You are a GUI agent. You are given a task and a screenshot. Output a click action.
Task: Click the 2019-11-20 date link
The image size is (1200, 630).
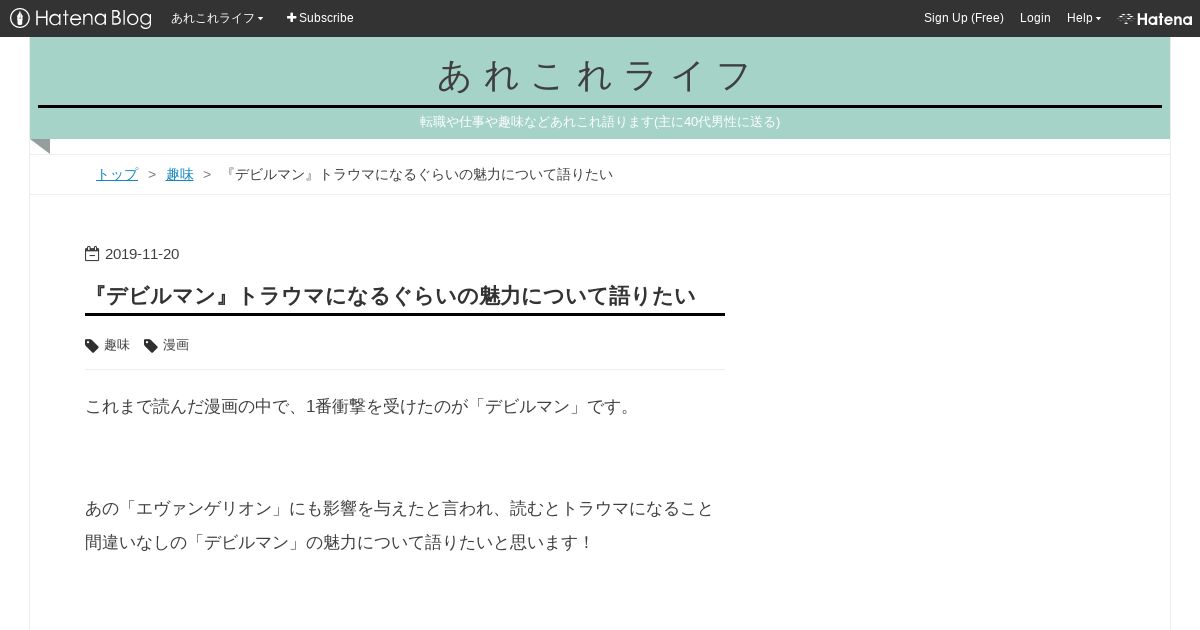point(142,254)
